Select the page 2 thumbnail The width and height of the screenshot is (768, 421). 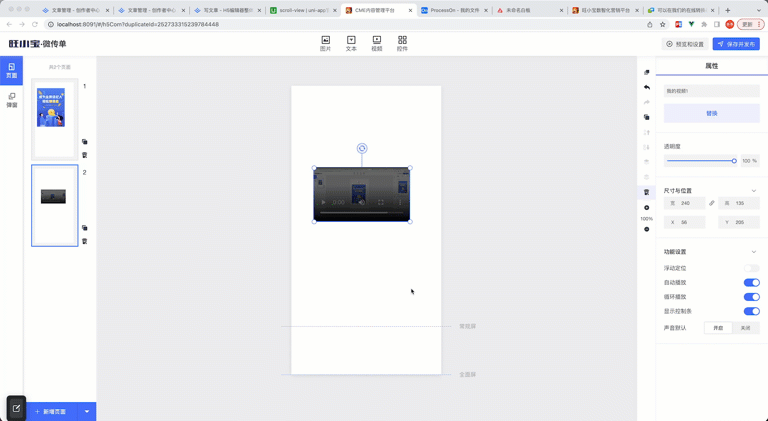54,205
